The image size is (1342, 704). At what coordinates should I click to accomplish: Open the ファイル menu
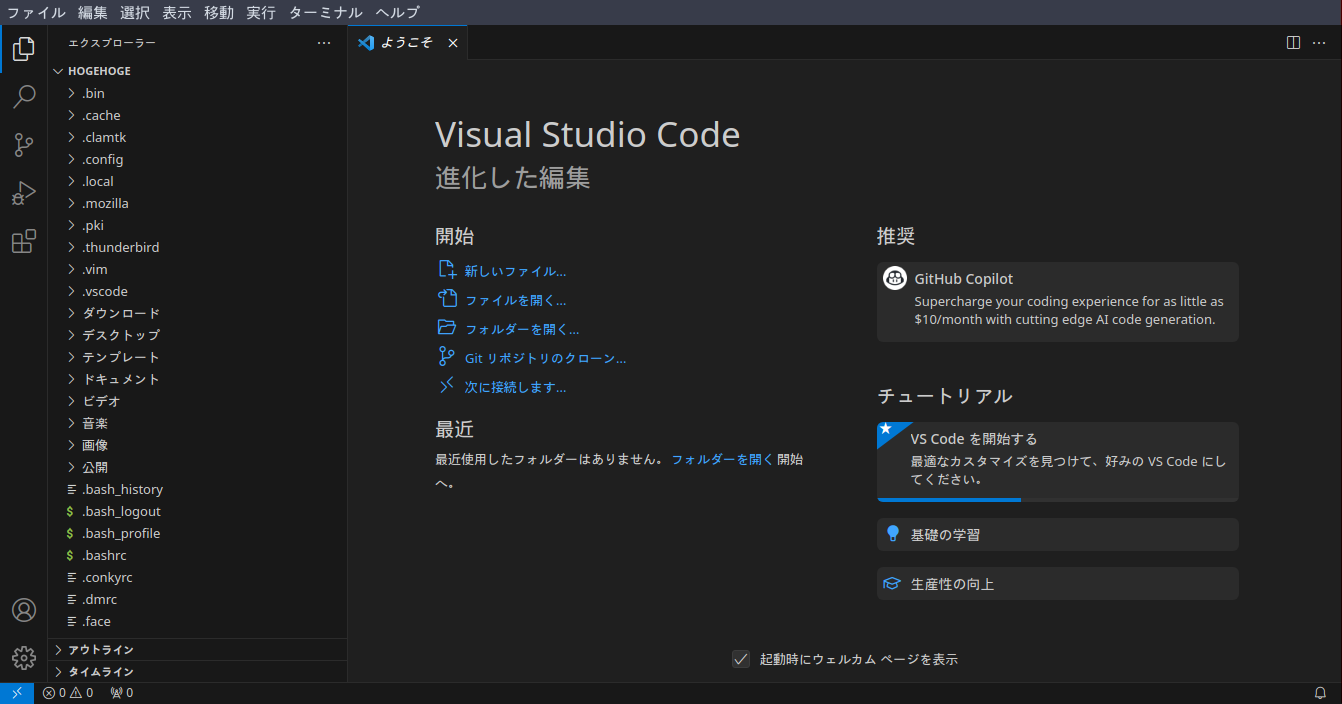click(x=36, y=13)
